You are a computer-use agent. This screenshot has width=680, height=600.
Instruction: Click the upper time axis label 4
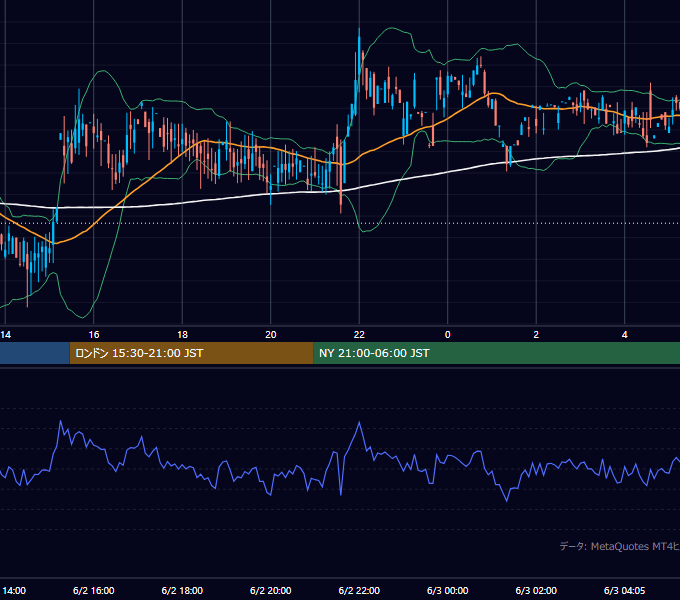pos(624,335)
